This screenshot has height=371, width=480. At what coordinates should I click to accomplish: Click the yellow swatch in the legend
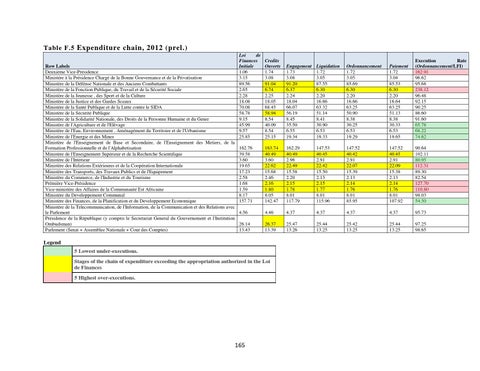58,264
